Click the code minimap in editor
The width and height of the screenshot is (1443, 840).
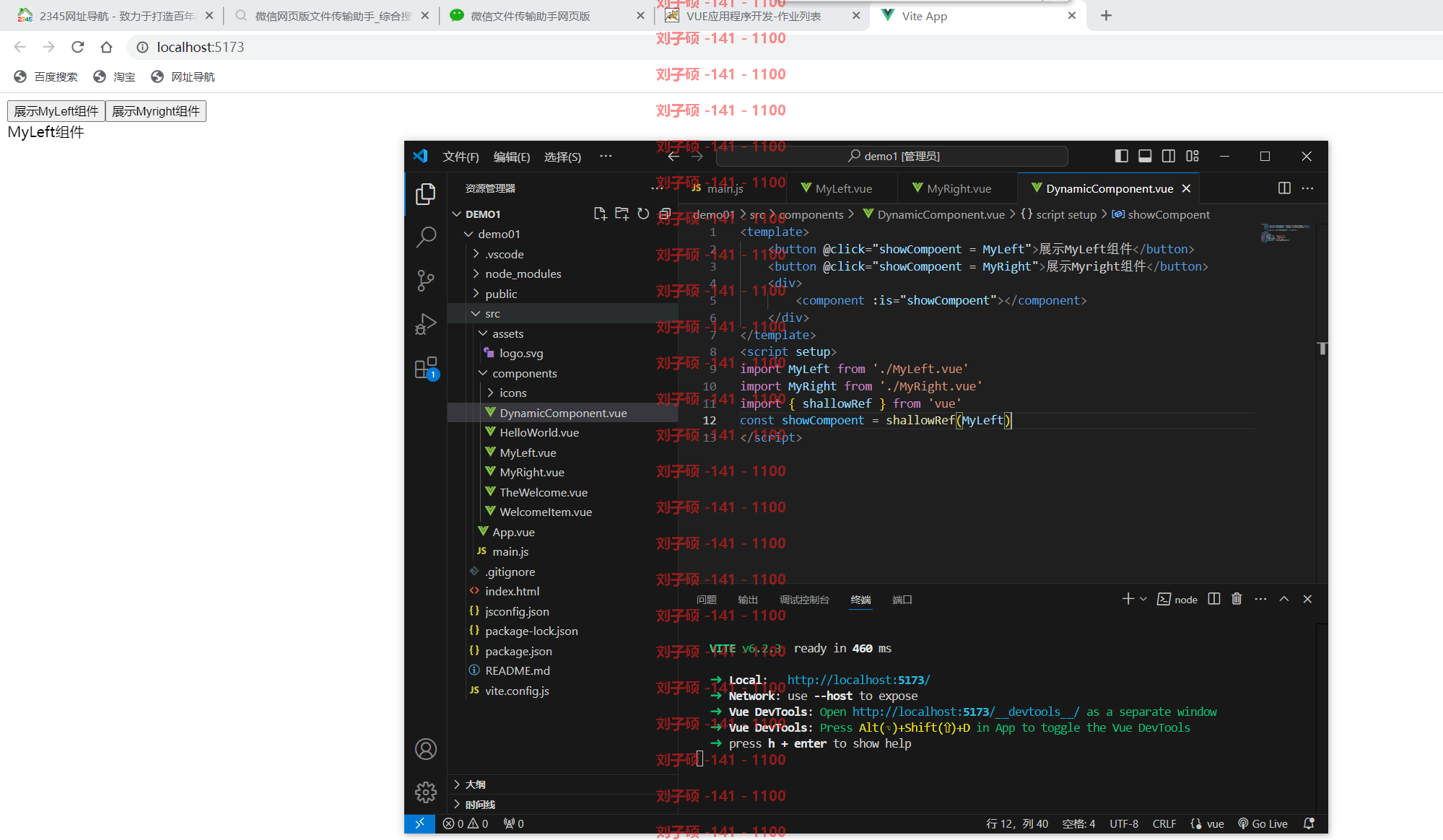pos(1286,233)
